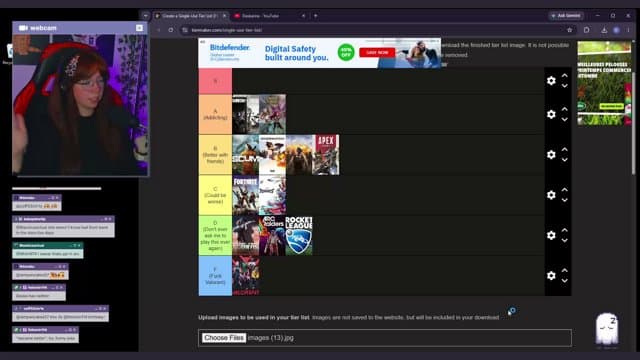Open settings gear for A (Addicting) row
Screen dimensions: 640x360
pyautogui.click(x=551, y=114)
